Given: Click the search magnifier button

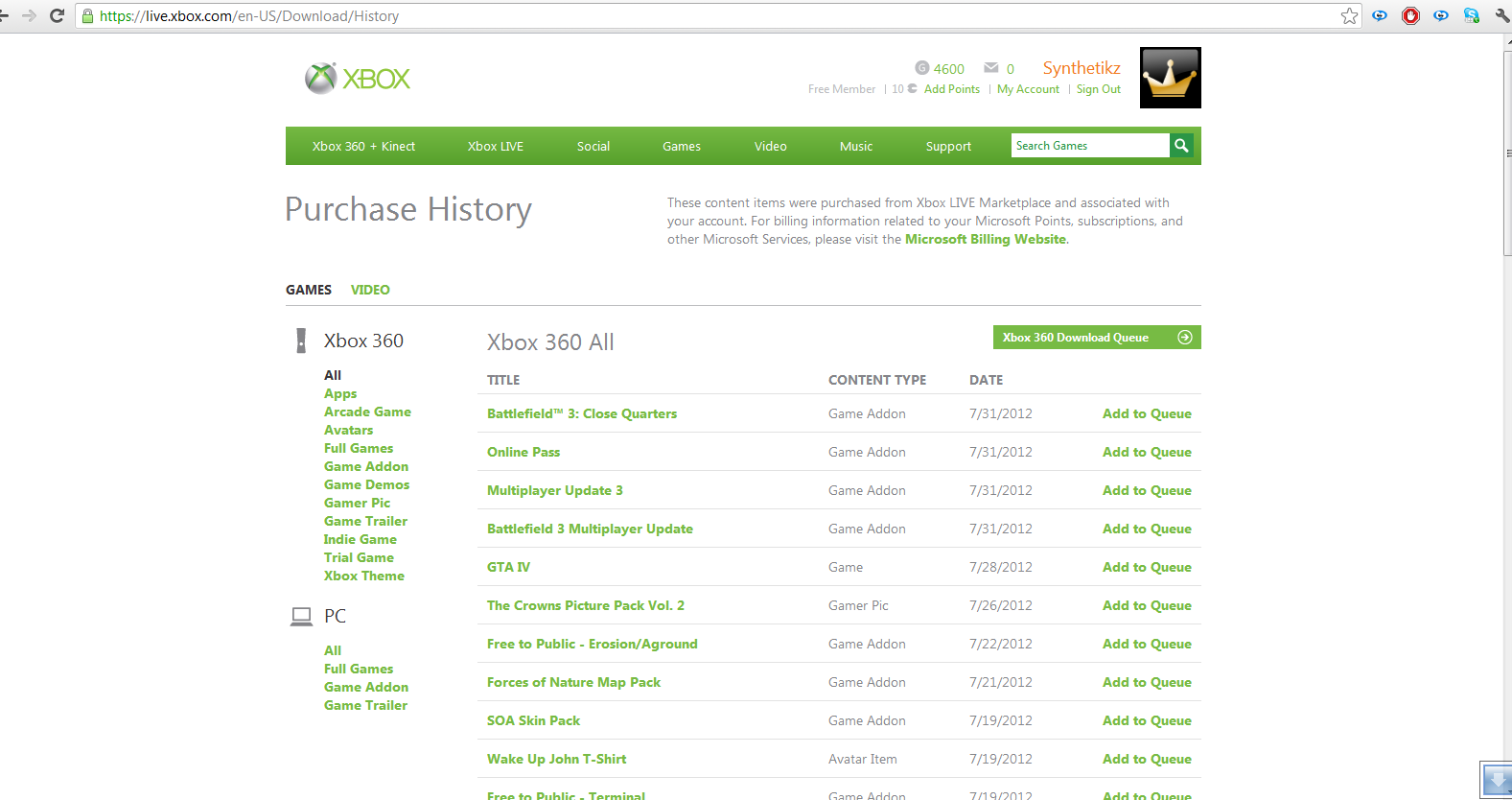Looking at the screenshot, I should (x=1181, y=146).
